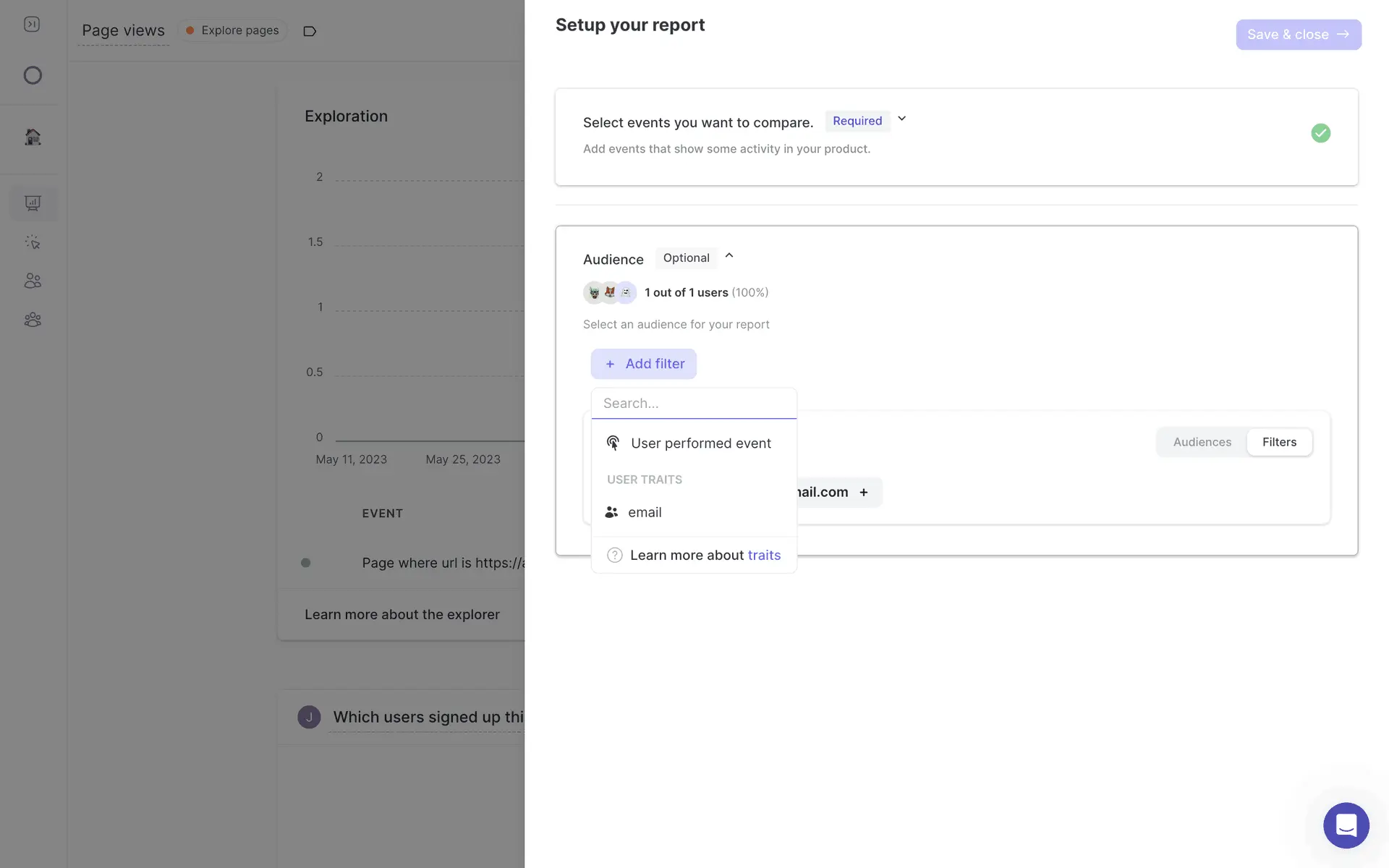Focus the filter Search field
The image size is (1389, 868).
[693, 404]
